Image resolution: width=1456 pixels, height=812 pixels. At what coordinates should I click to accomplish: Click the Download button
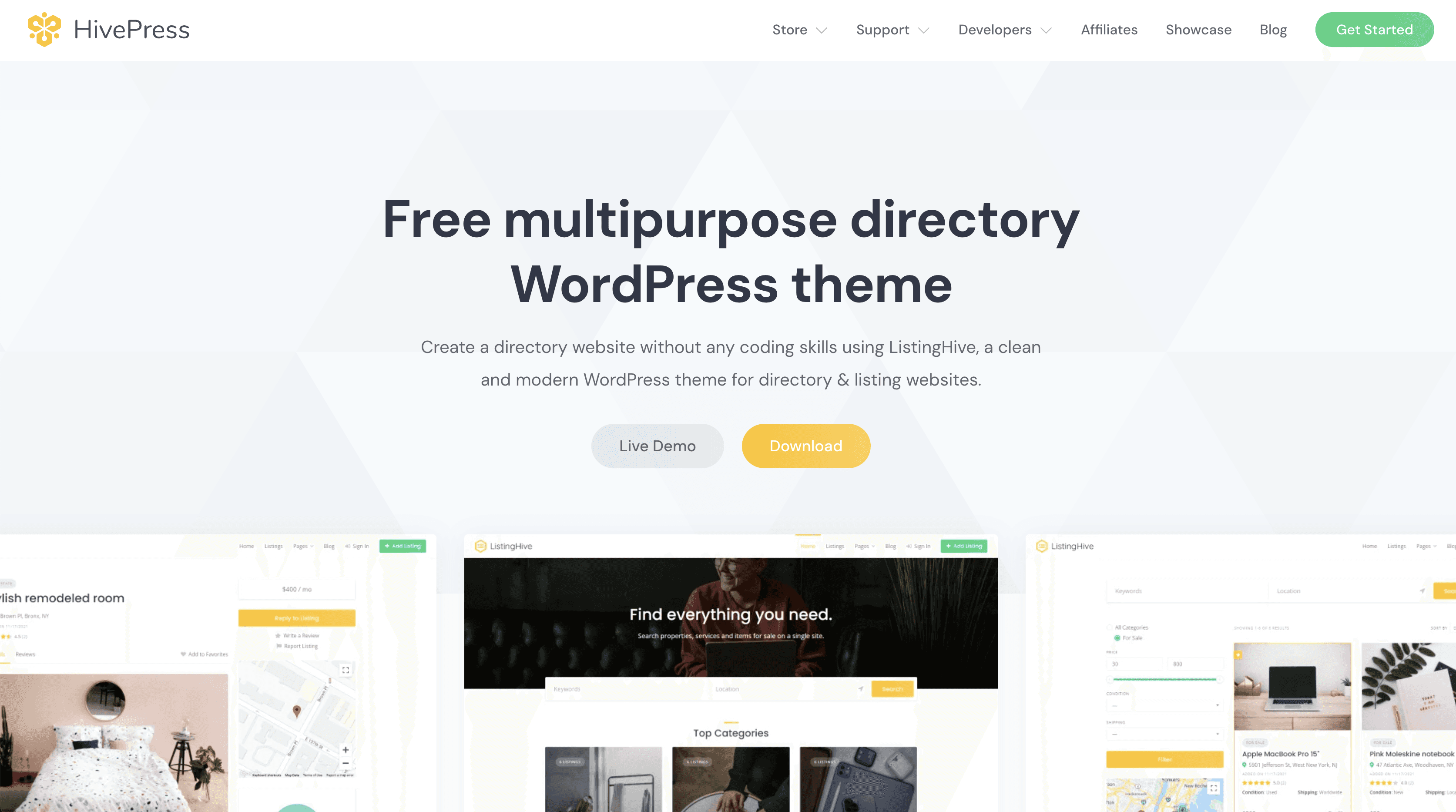coord(806,445)
